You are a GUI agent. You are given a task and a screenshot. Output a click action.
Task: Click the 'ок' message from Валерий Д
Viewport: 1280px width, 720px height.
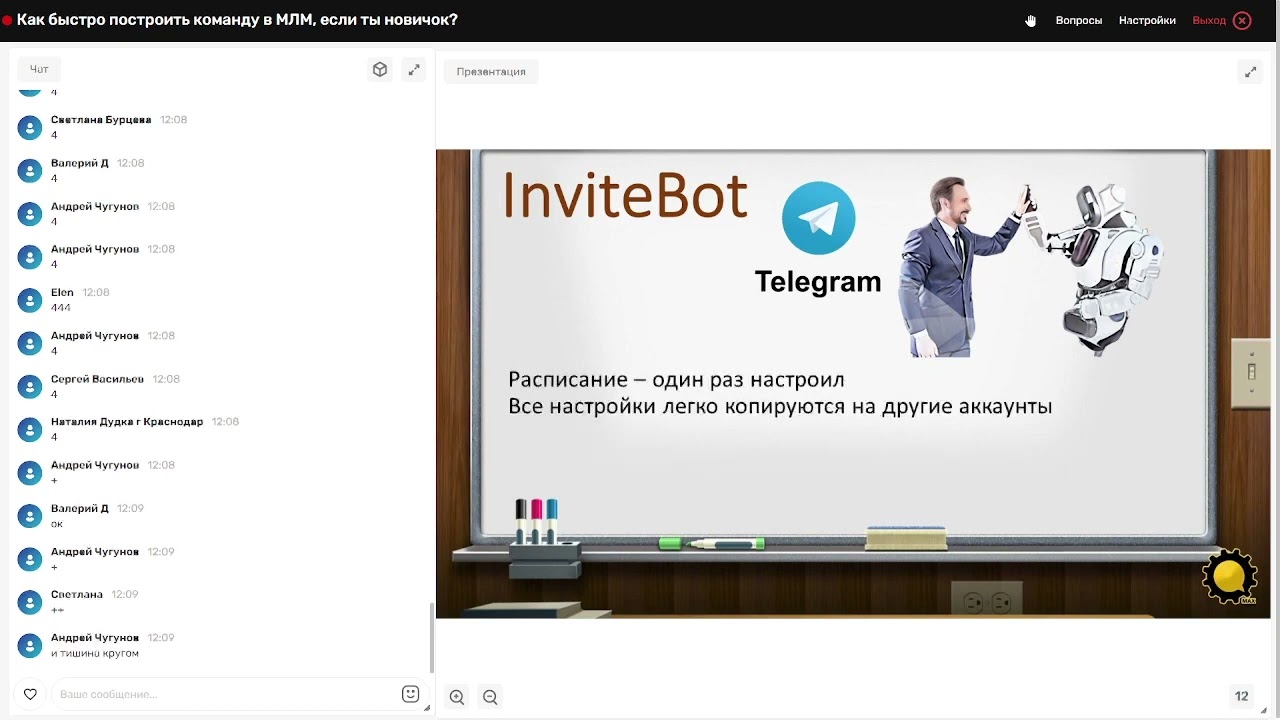57,524
